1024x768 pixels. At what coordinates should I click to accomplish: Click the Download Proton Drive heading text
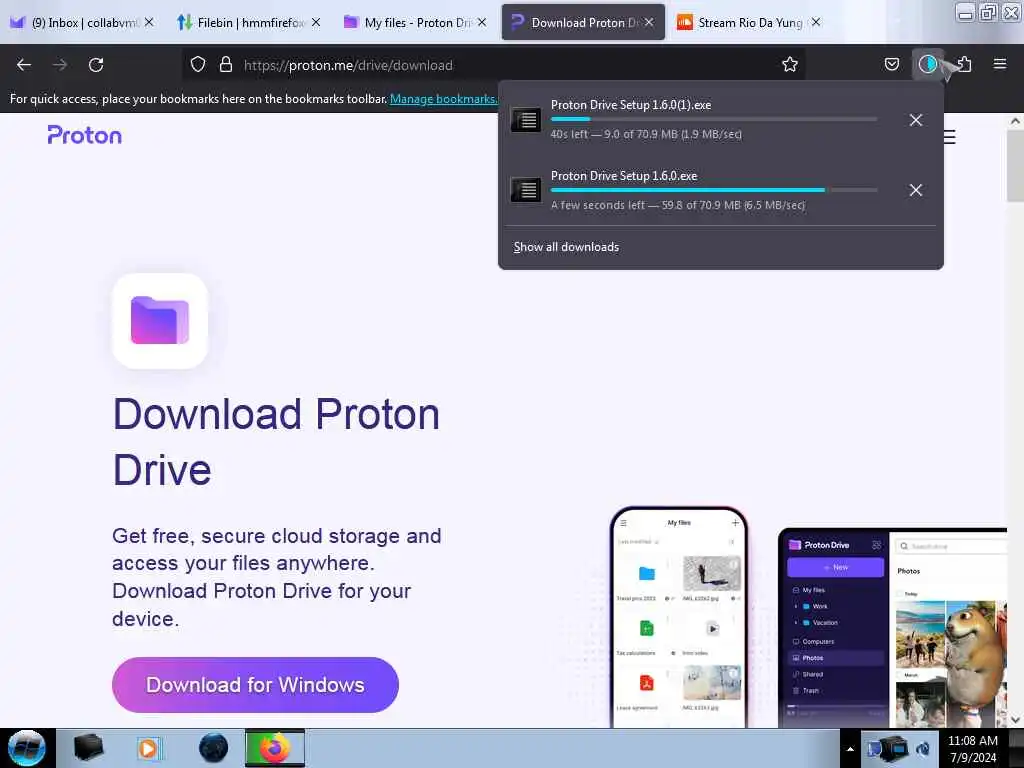pyautogui.click(x=277, y=441)
